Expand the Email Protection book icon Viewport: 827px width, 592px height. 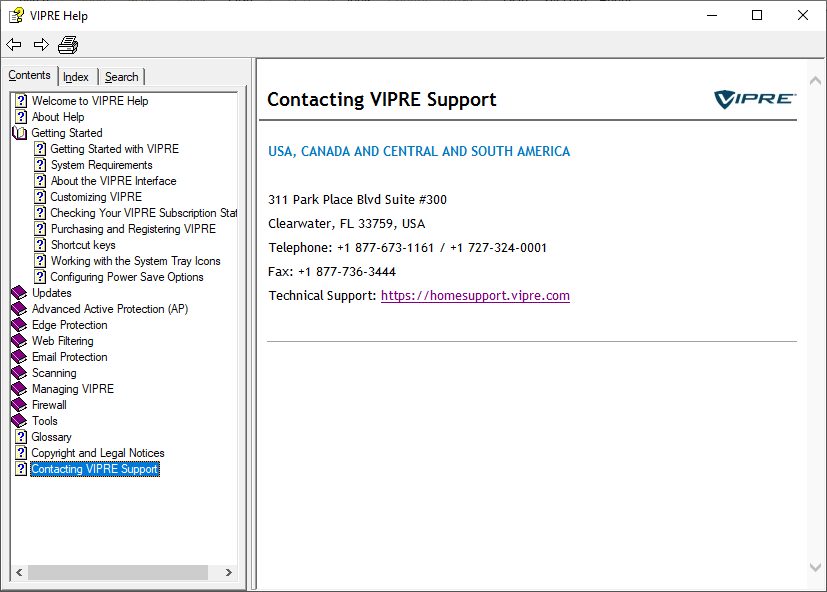point(19,357)
